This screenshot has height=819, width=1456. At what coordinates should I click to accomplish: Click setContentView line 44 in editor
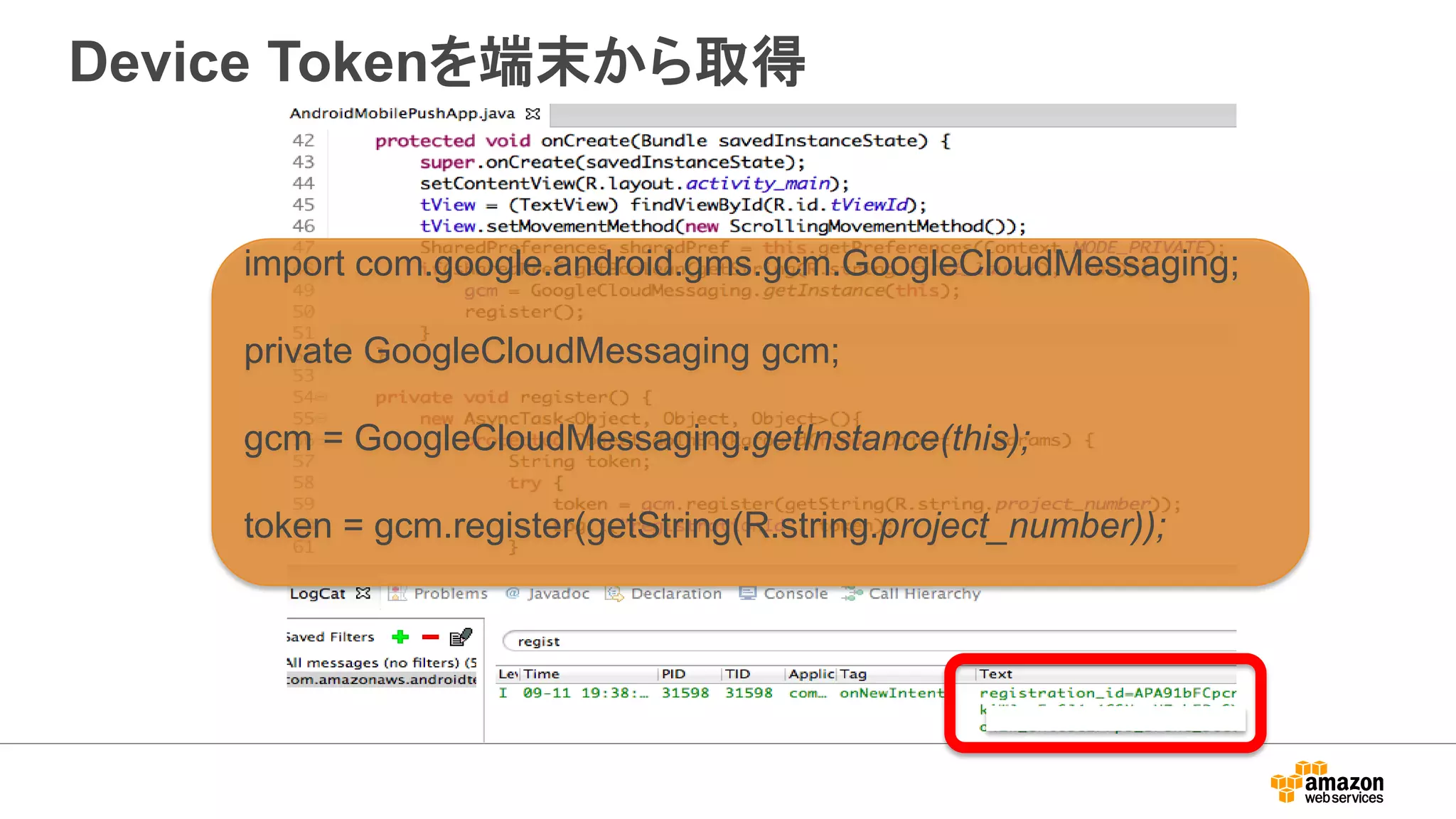pyautogui.click(x=634, y=183)
